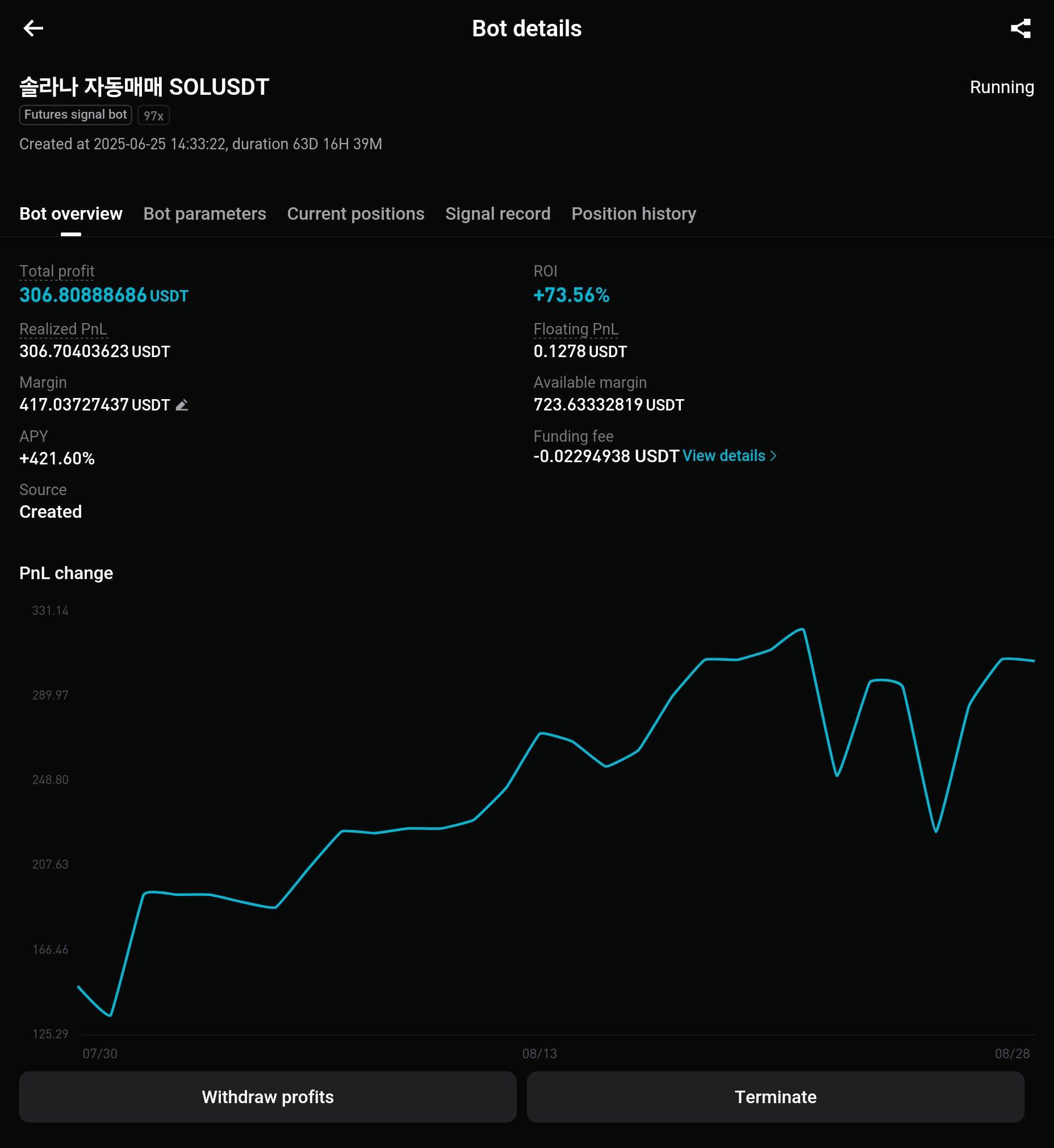This screenshot has height=1148, width=1054.
Task: Click the Running status label
Action: coord(1001,87)
